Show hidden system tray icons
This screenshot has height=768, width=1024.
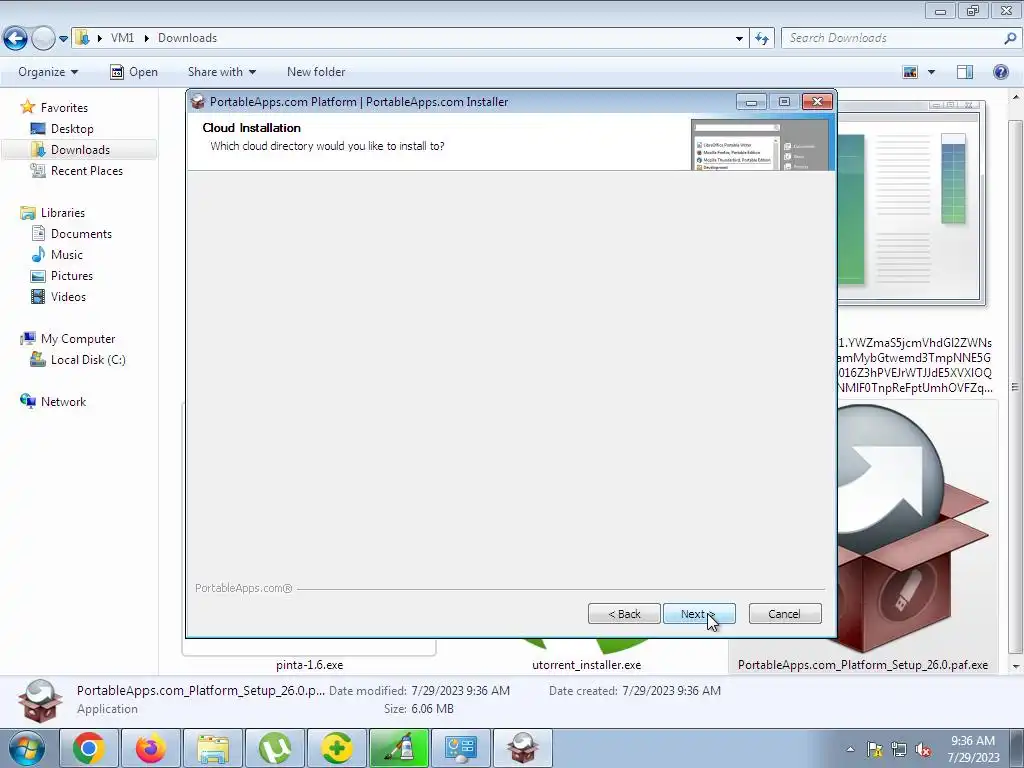pyautogui.click(x=850, y=749)
